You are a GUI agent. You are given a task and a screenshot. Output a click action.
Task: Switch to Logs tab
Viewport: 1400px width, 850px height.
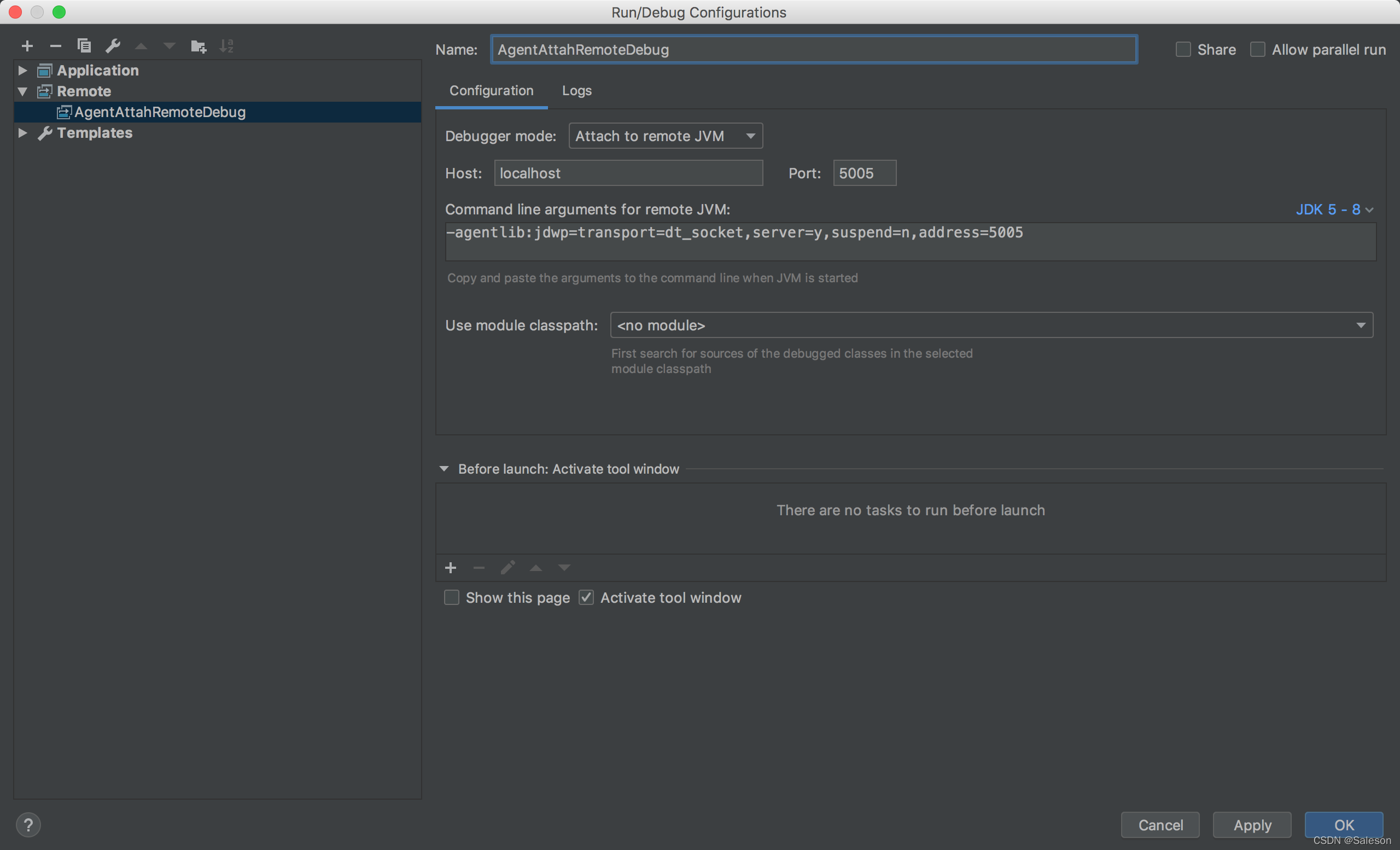(x=577, y=91)
